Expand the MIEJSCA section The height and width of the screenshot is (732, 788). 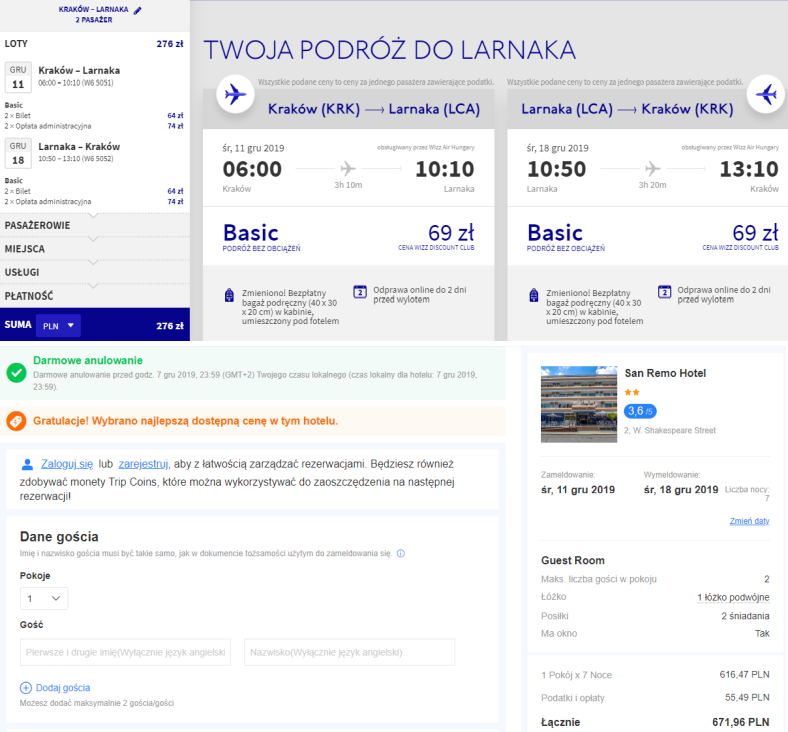(94, 249)
